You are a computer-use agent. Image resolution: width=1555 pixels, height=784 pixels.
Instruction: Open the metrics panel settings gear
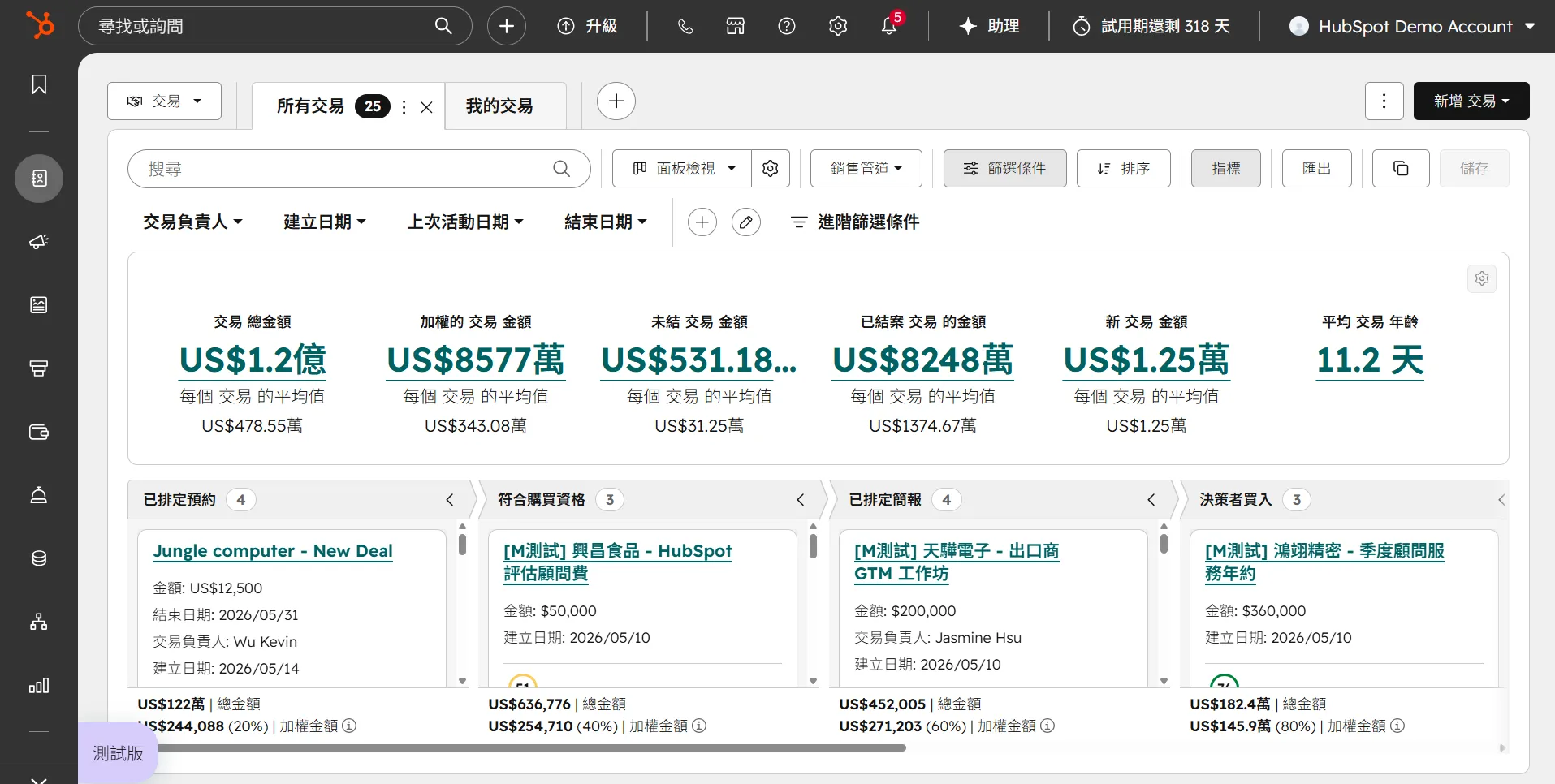[1482, 278]
